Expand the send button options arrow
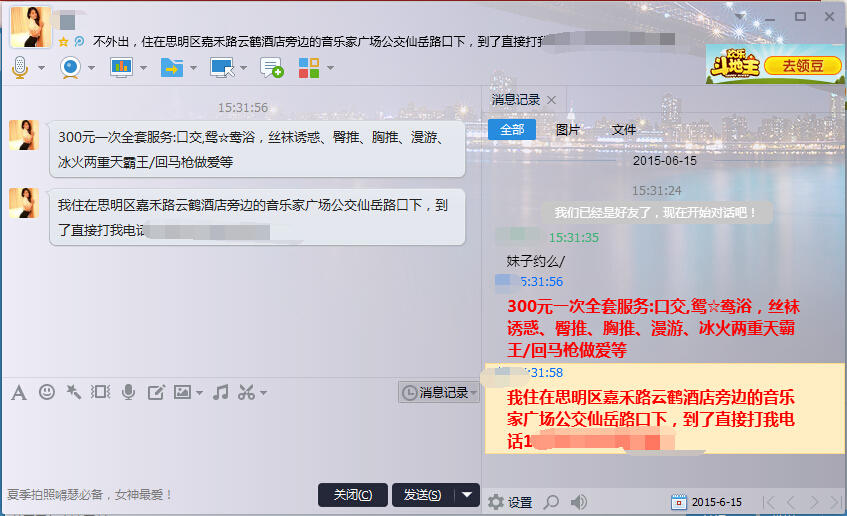Screen dimensions: 847x516 468,495
